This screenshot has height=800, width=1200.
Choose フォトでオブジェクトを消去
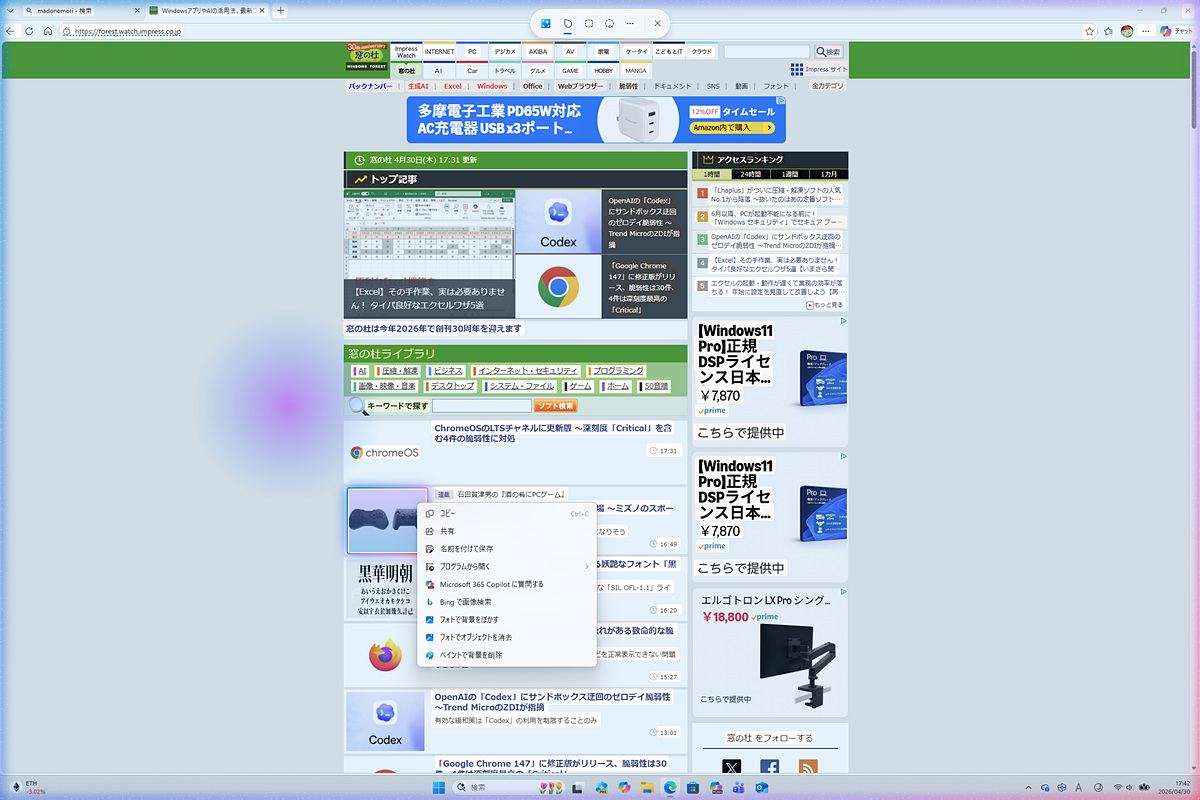(x=507, y=637)
